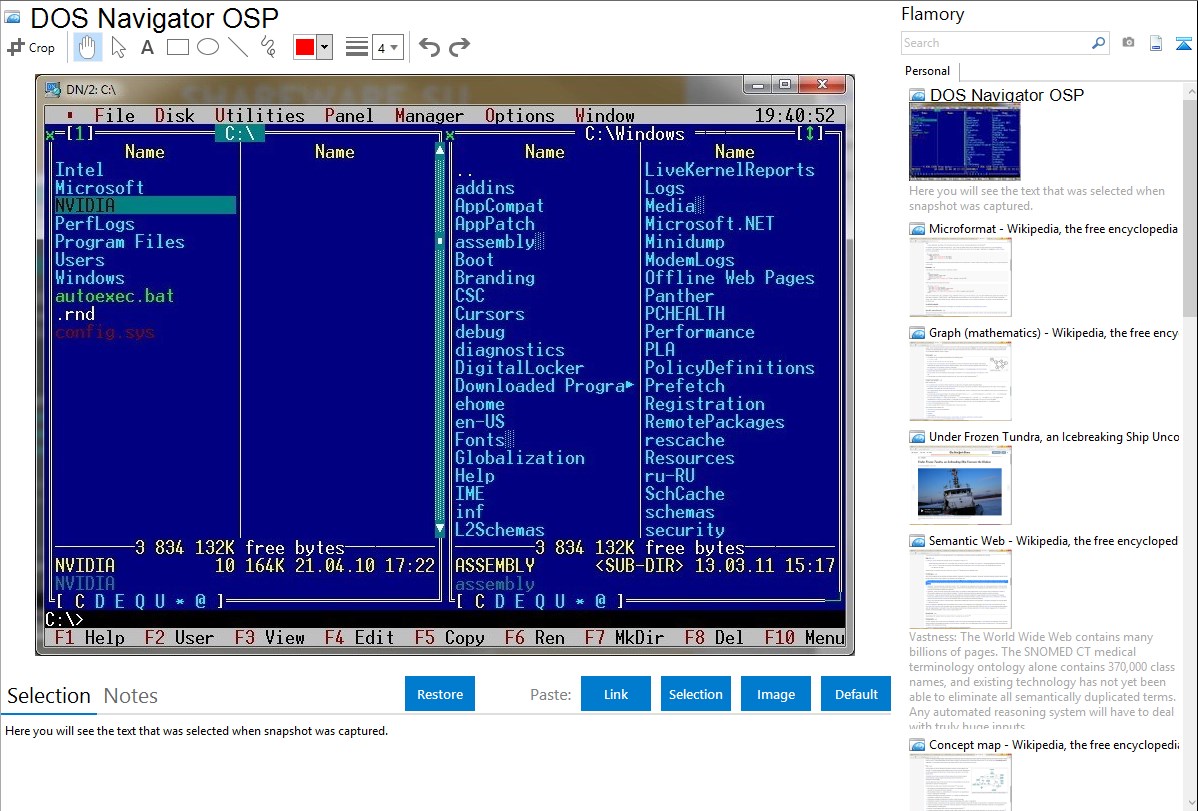Pick the text annotation tool (A)
This screenshot has height=811, width=1198.
click(x=147, y=47)
